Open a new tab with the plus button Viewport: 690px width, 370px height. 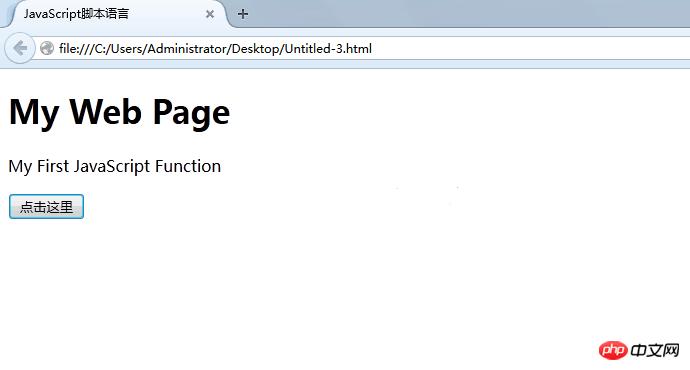tap(243, 14)
